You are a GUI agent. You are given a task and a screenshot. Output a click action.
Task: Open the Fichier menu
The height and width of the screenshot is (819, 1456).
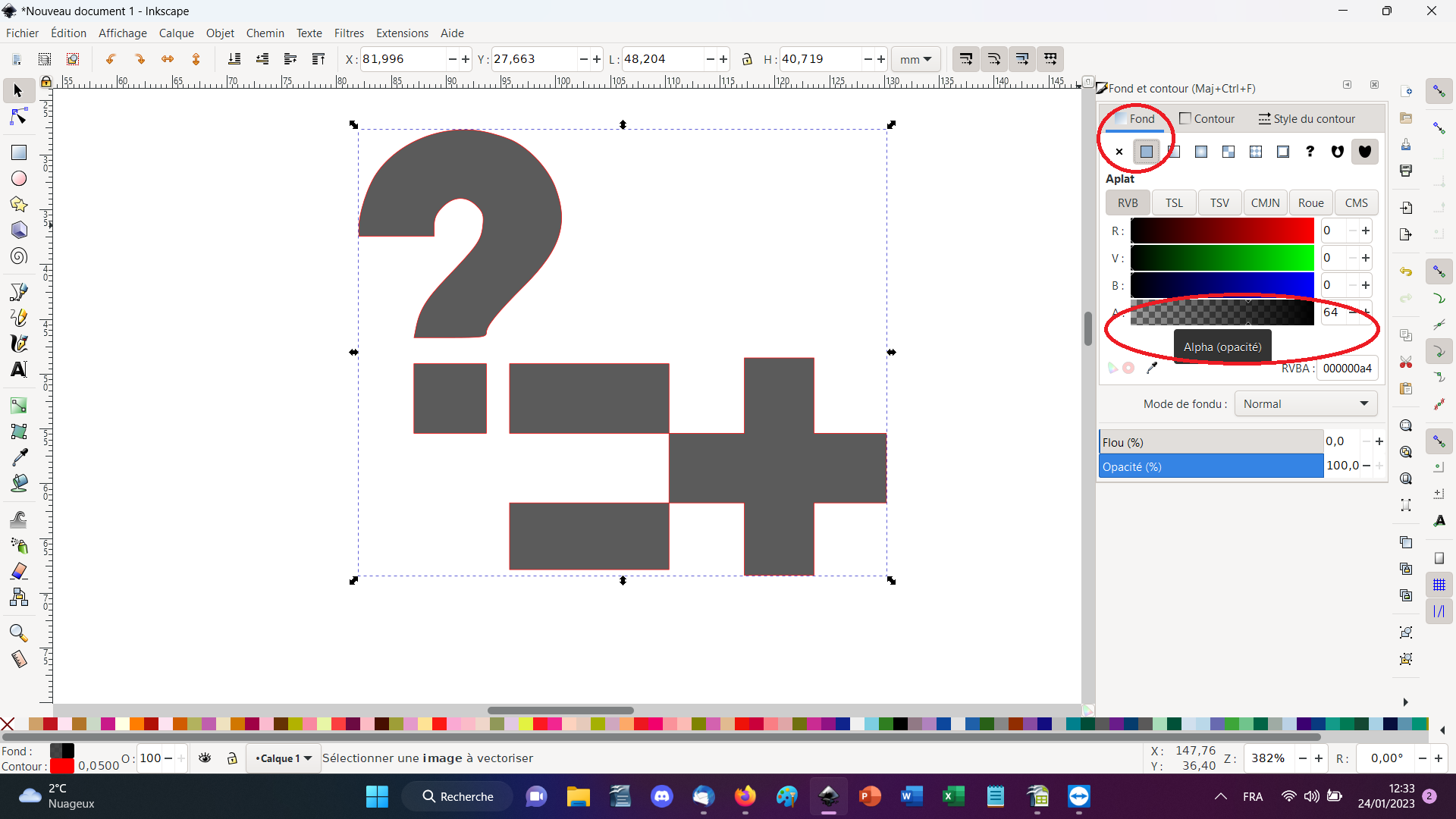tap(23, 33)
